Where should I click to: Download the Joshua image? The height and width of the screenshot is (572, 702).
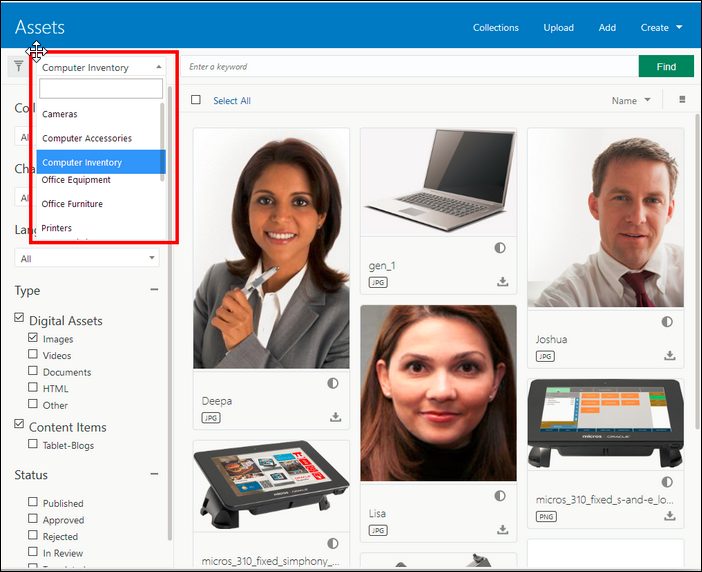tap(669, 355)
